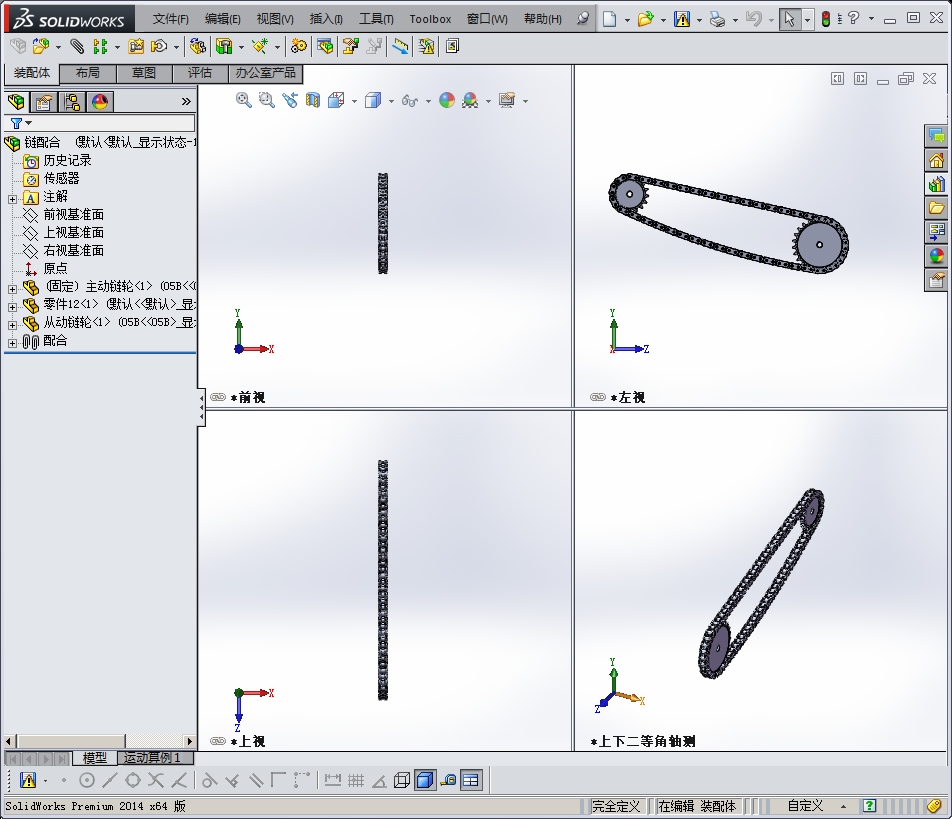Toggle the Select cursor tool
Screen dimensions: 952x819
[789, 19]
